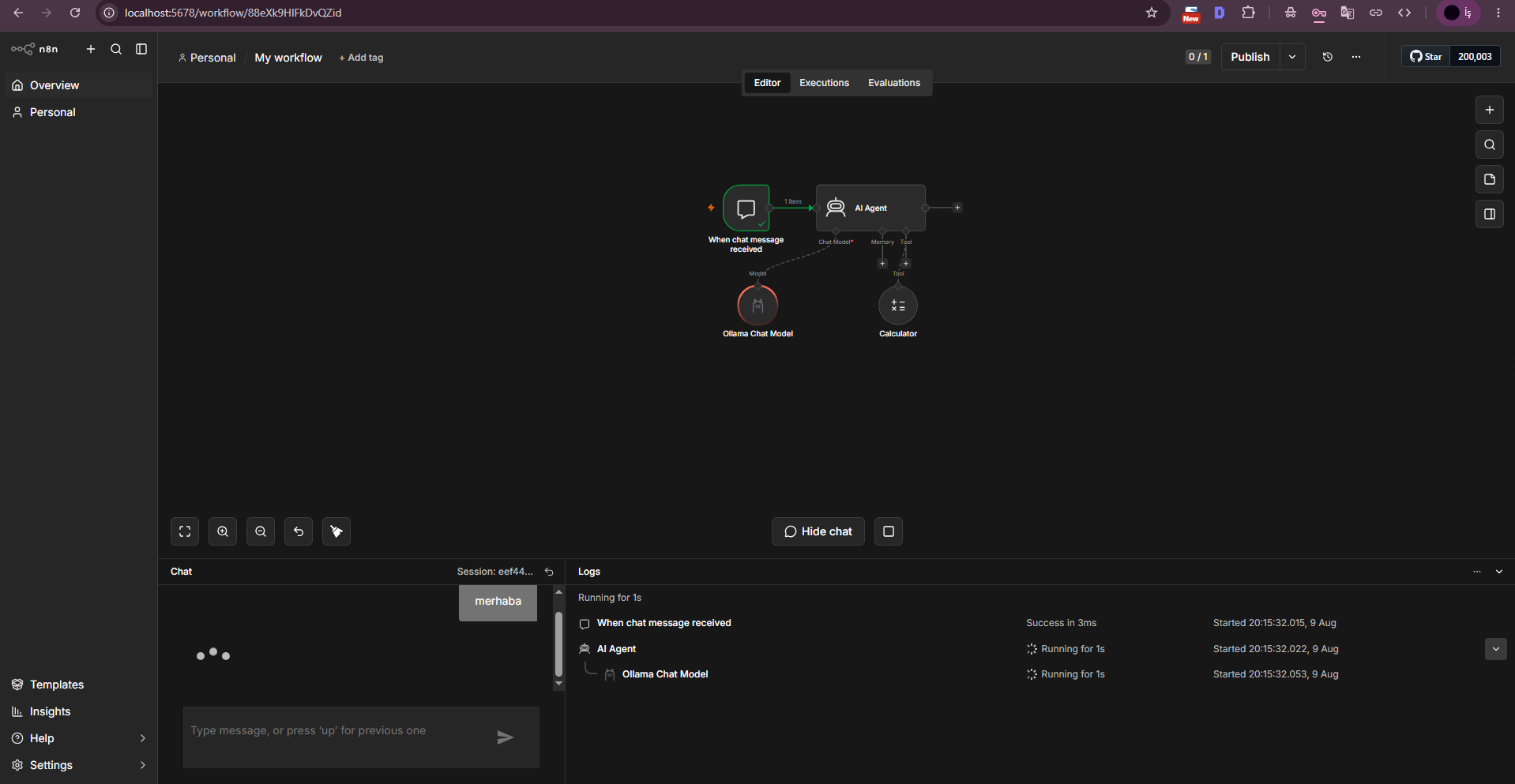The height and width of the screenshot is (784, 1515).
Task: Switch to Editor tab
Action: click(767, 83)
